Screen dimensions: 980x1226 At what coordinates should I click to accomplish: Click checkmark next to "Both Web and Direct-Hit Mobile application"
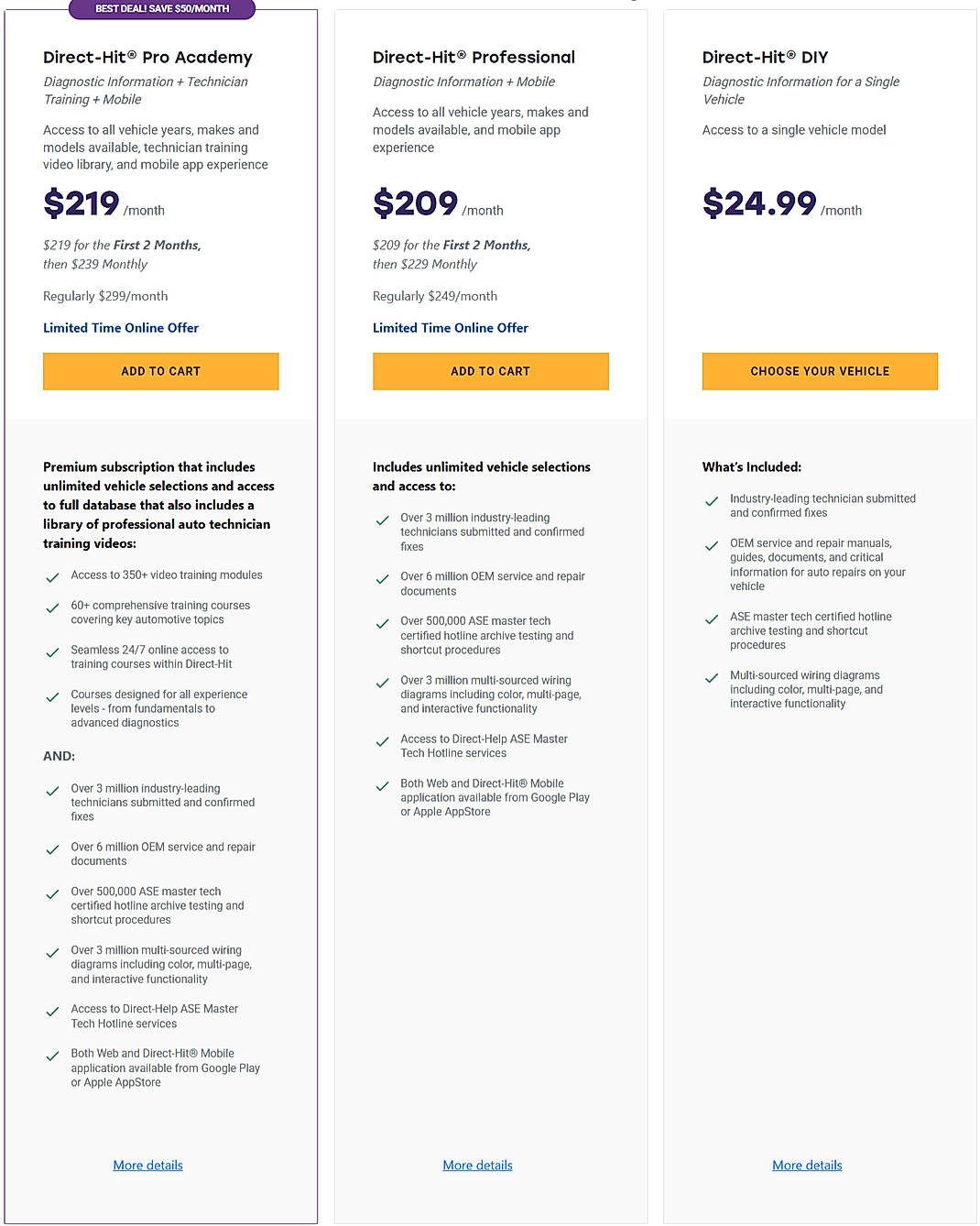pyautogui.click(x=383, y=786)
